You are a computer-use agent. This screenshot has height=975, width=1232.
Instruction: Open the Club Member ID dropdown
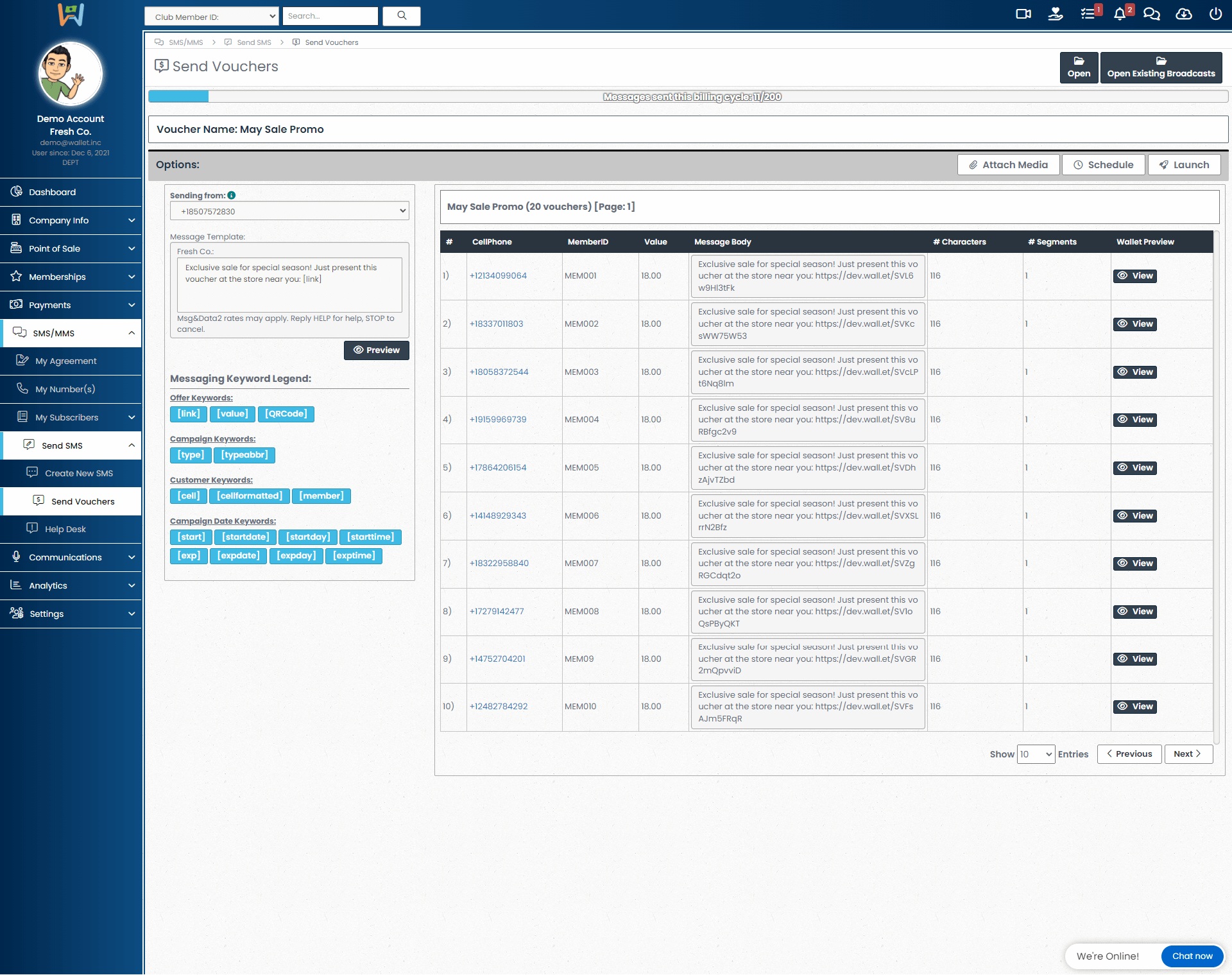[212, 17]
